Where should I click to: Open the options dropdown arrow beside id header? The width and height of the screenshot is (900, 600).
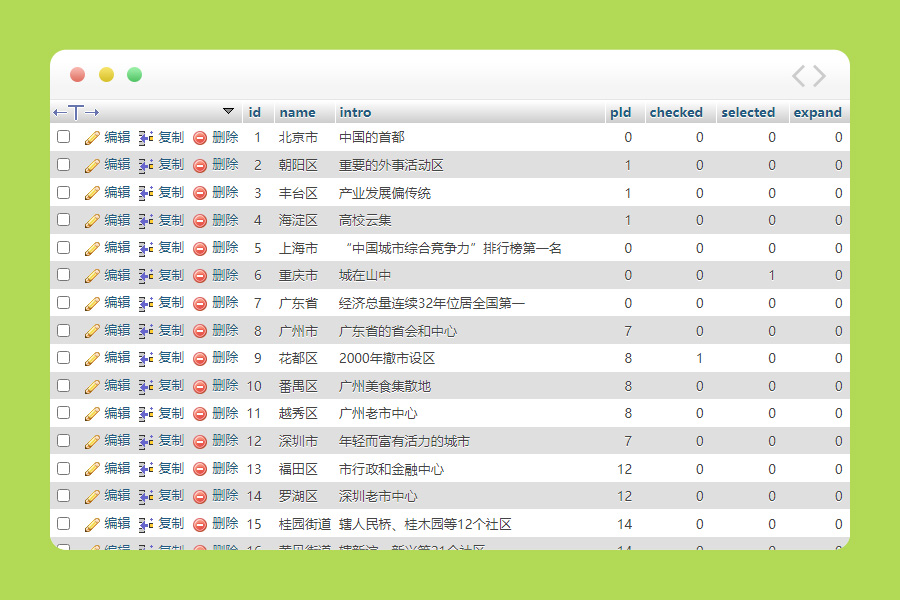228,111
